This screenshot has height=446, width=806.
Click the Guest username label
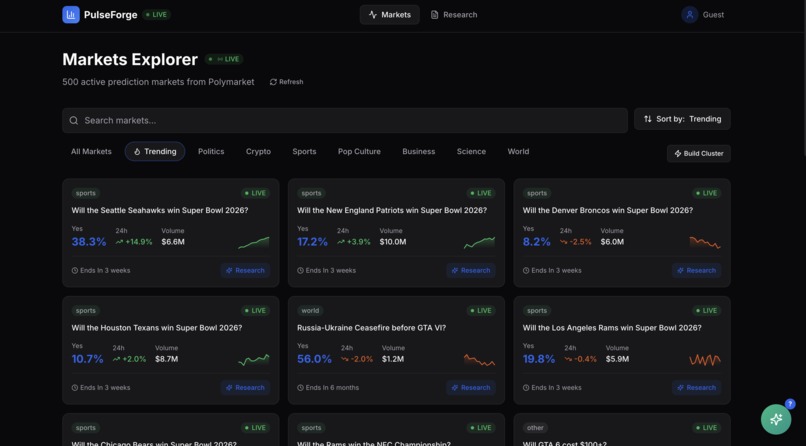(713, 15)
